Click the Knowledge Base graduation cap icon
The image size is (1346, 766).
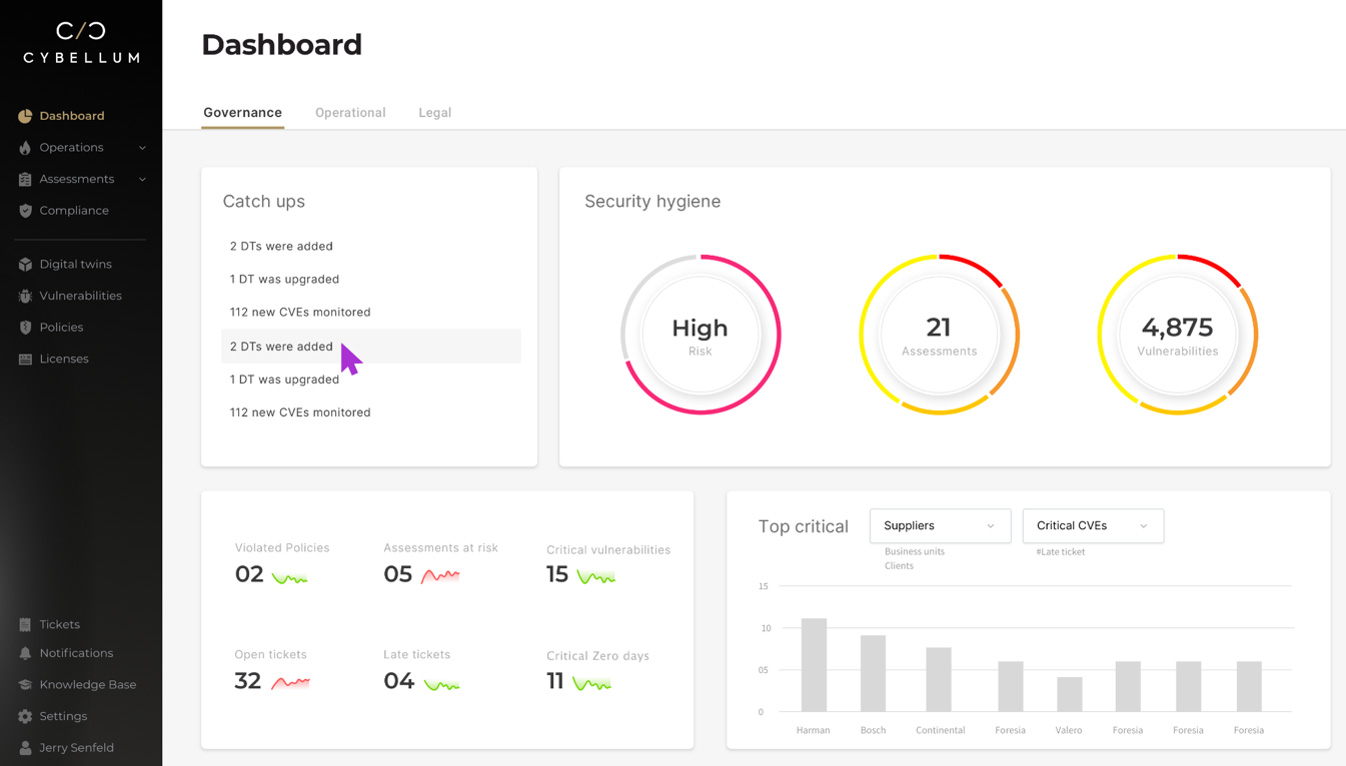tap(25, 685)
